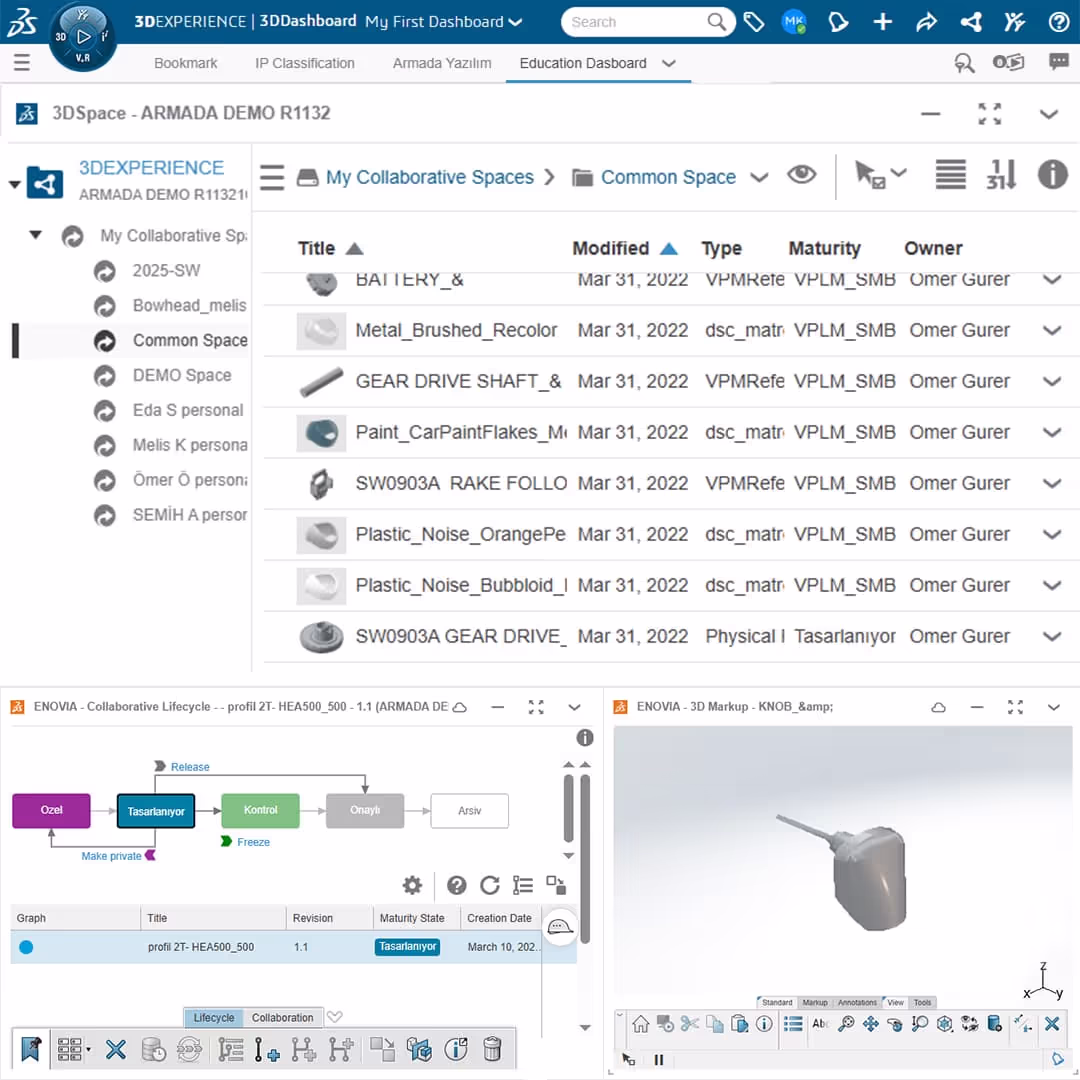
Task: Switch to the Armada Yazılım tab
Action: pyautogui.click(x=442, y=63)
